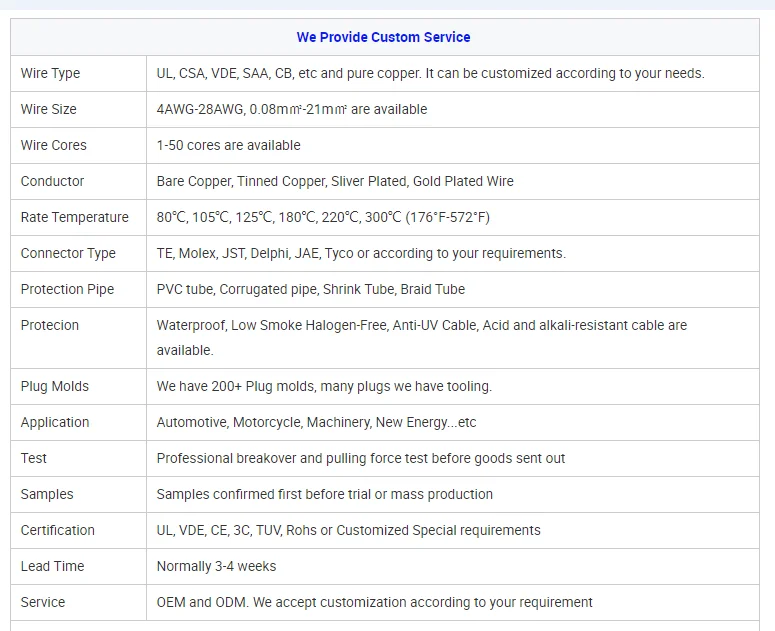
Task: Click the 'We Provide Custom Service' heading
Action: [x=383, y=37]
